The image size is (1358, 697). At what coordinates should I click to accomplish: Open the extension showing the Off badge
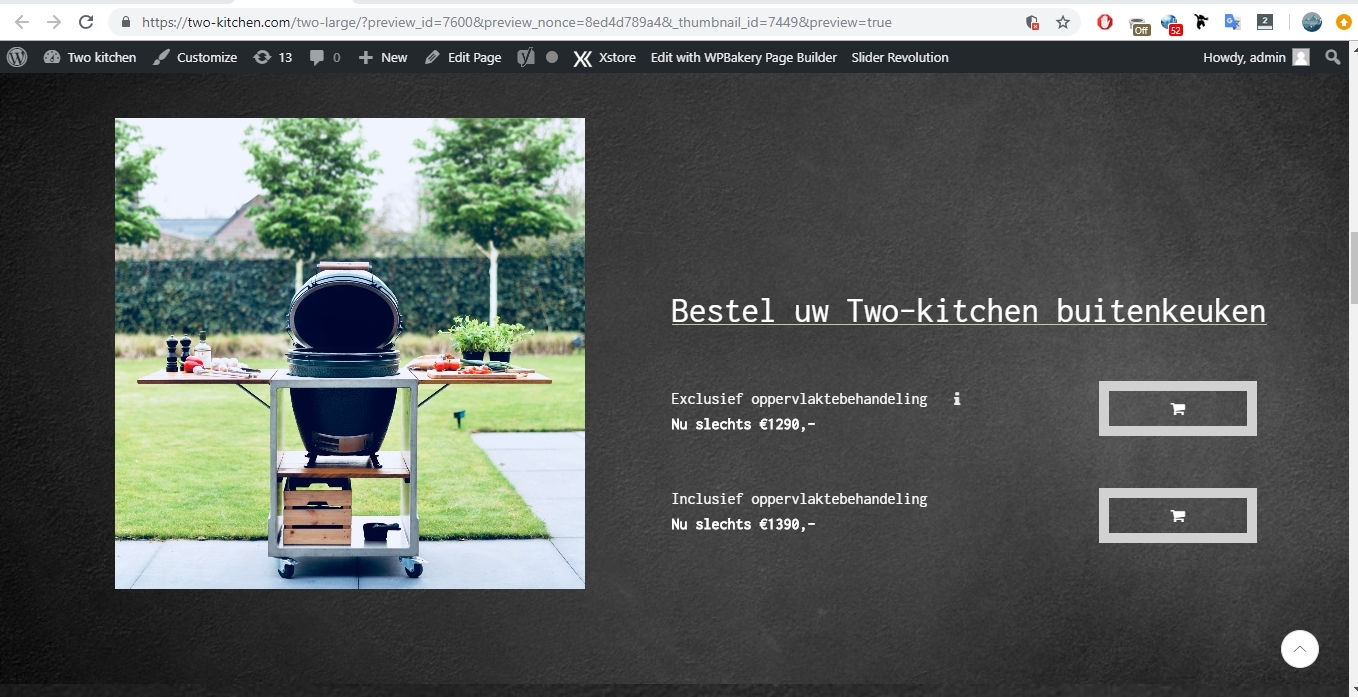pyautogui.click(x=1139, y=24)
